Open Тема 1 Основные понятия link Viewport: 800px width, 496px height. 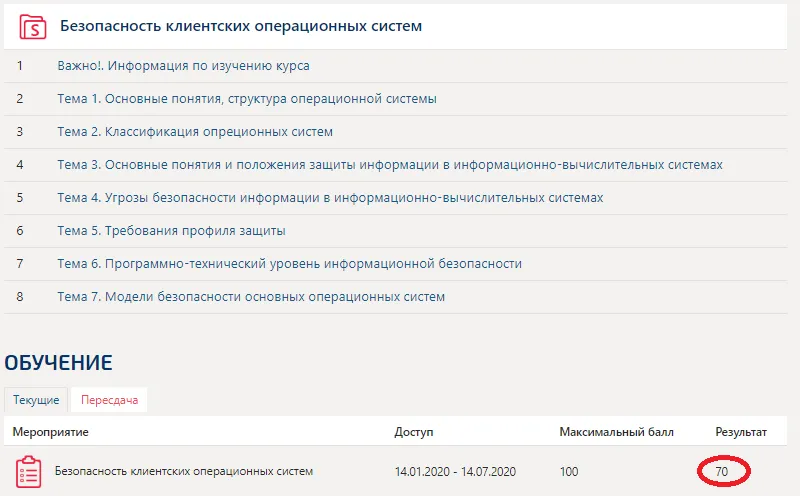(x=247, y=99)
